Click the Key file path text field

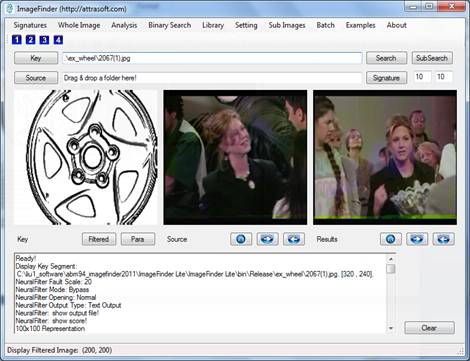(x=212, y=58)
